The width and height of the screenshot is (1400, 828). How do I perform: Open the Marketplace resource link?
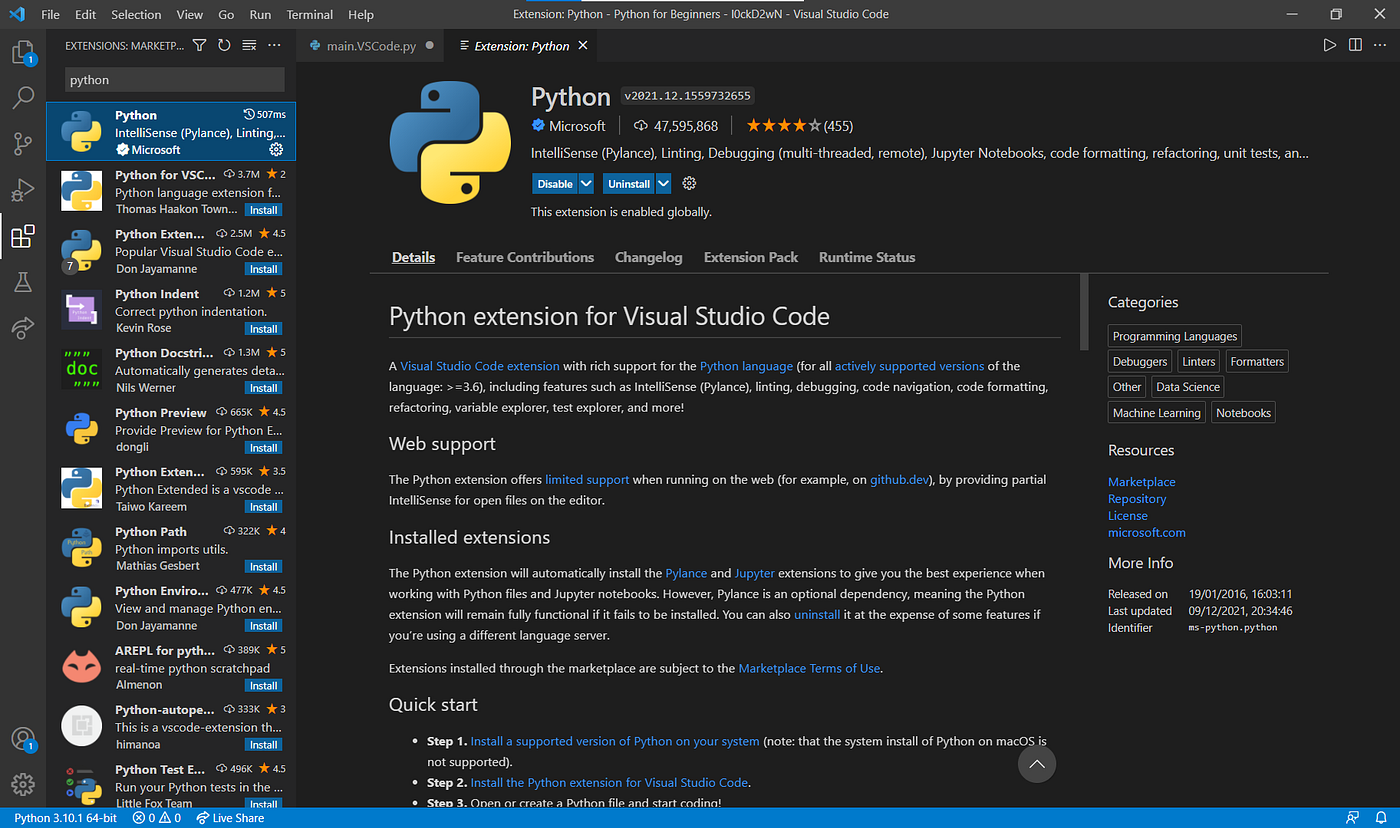coord(1141,482)
